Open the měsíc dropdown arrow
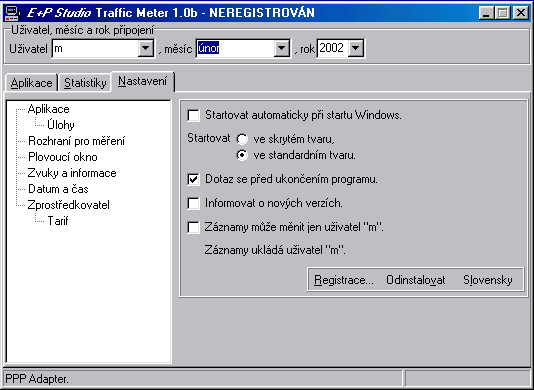Viewport: 534px width, 390px height. (282, 48)
